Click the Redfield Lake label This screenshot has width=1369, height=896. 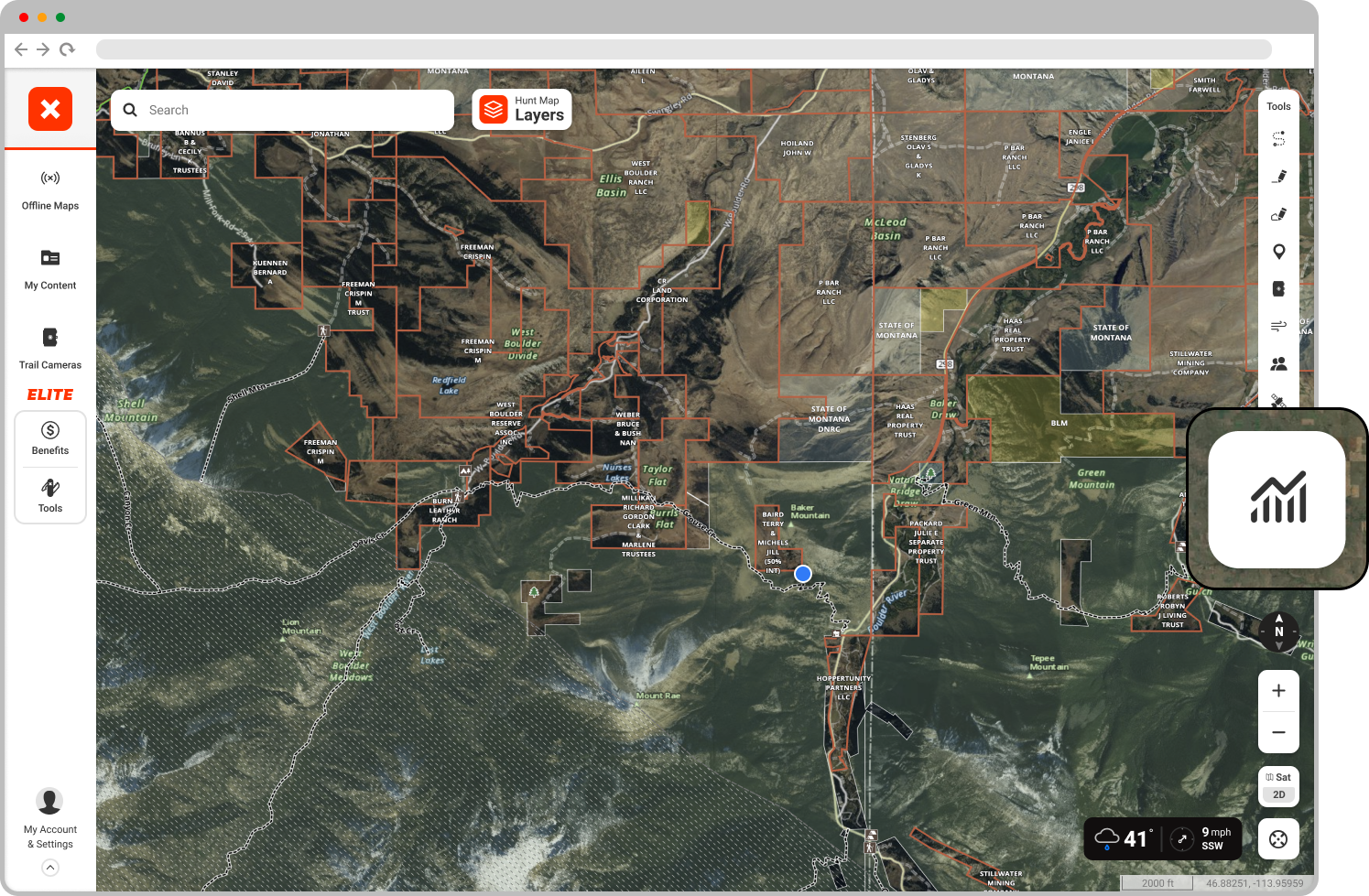(449, 385)
